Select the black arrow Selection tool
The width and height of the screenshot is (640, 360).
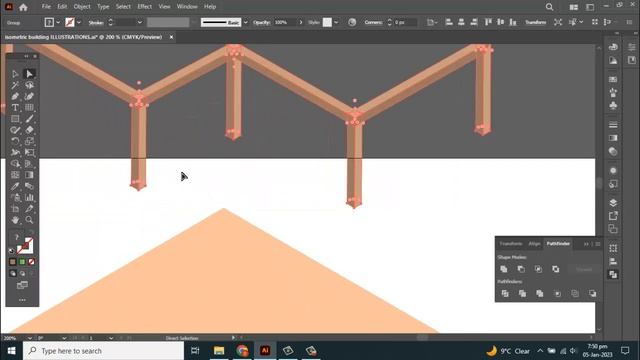pyautogui.click(x=15, y=74)
